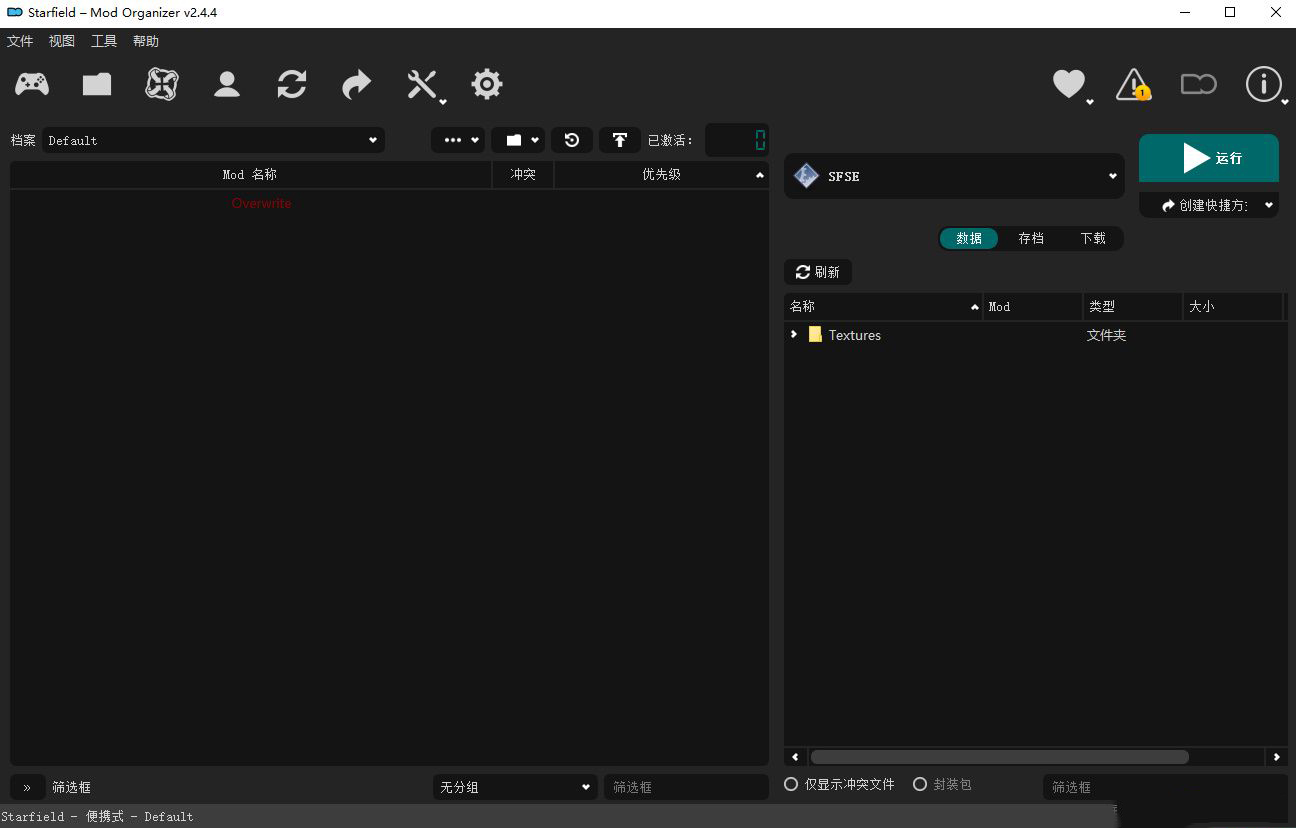Open the profiles person icon

(x=227, y=84)
